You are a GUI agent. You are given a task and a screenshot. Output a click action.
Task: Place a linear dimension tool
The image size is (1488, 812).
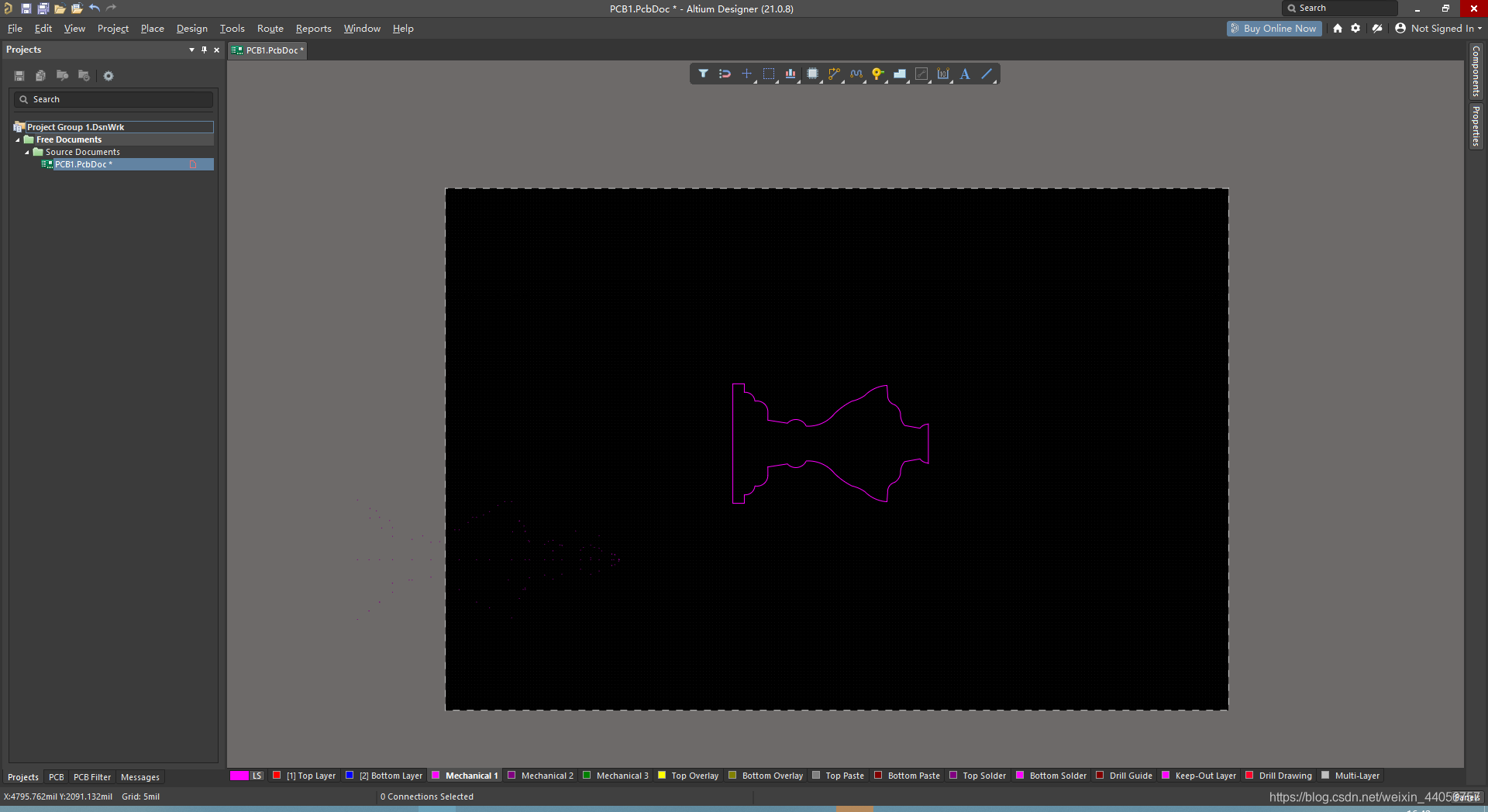(943, 74)
